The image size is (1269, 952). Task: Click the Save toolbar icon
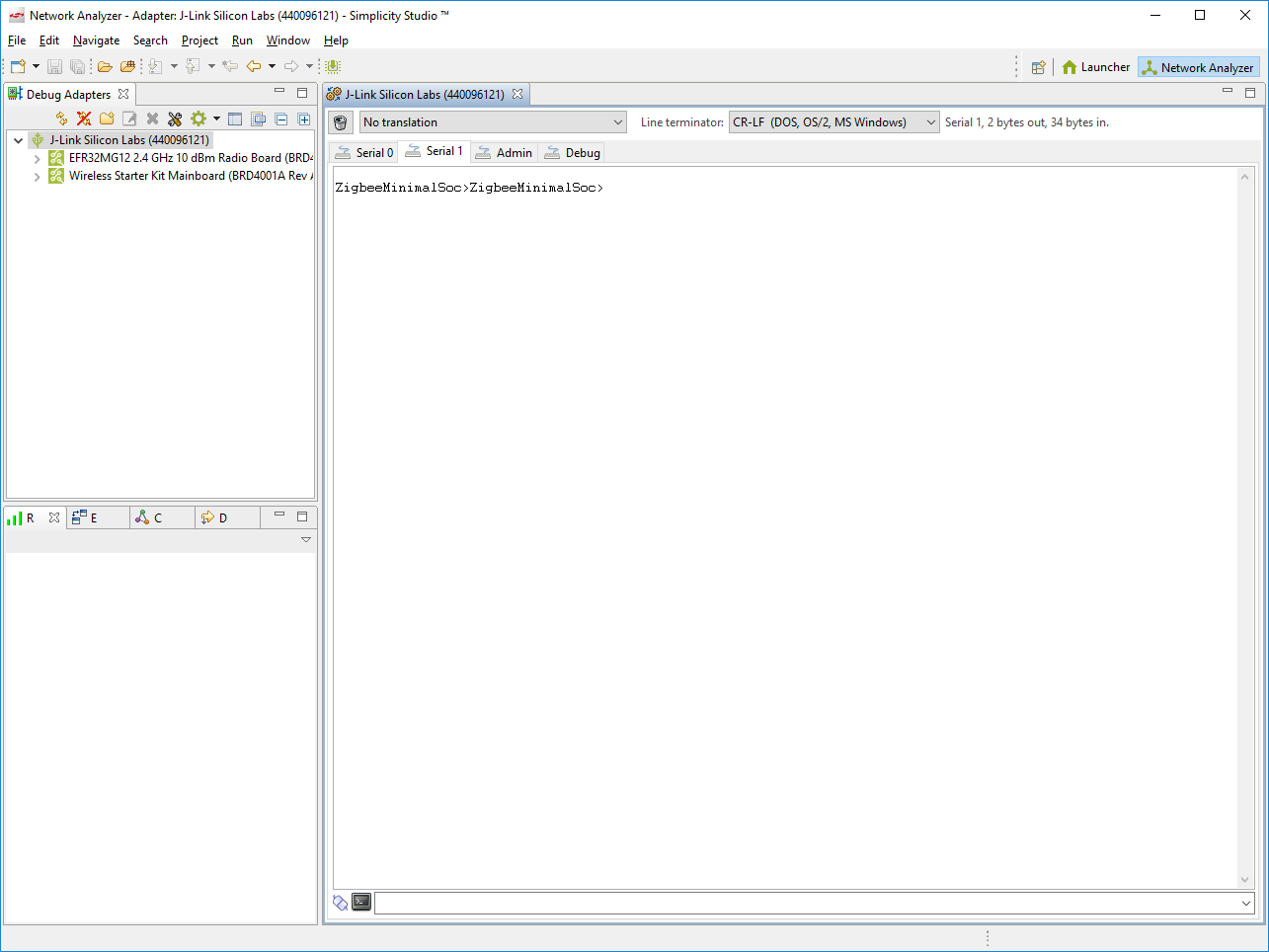pos(54,66)
